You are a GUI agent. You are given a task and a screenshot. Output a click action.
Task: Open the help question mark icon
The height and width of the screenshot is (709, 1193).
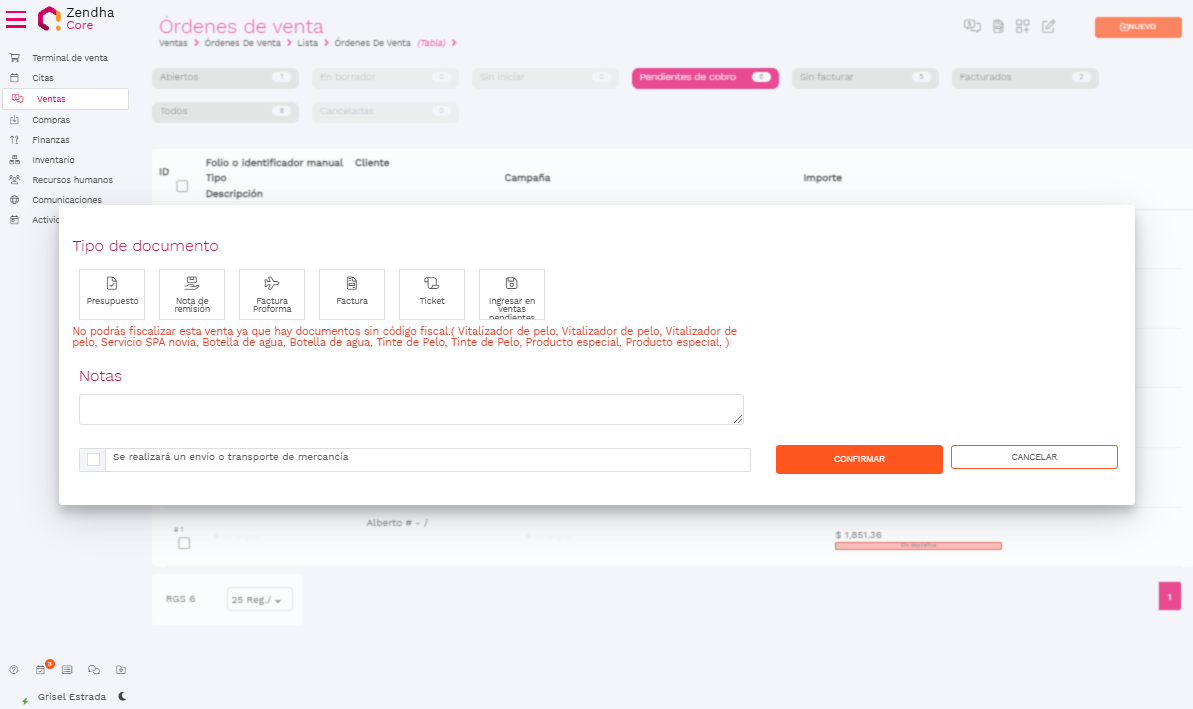[x=14, y=670]
